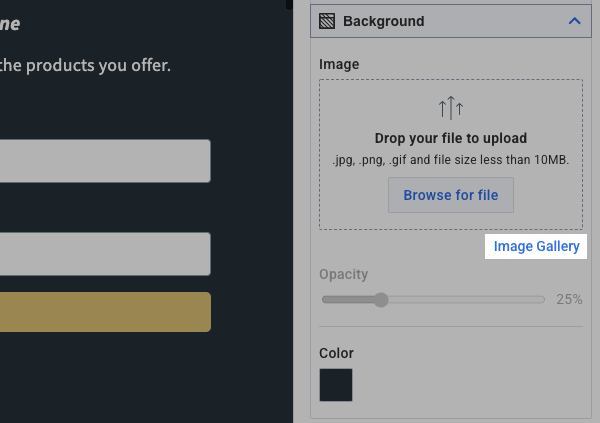The width and height of the screenshot is (600, 423).
Task: Open the Image Gallery link
Action: point(536,246)
